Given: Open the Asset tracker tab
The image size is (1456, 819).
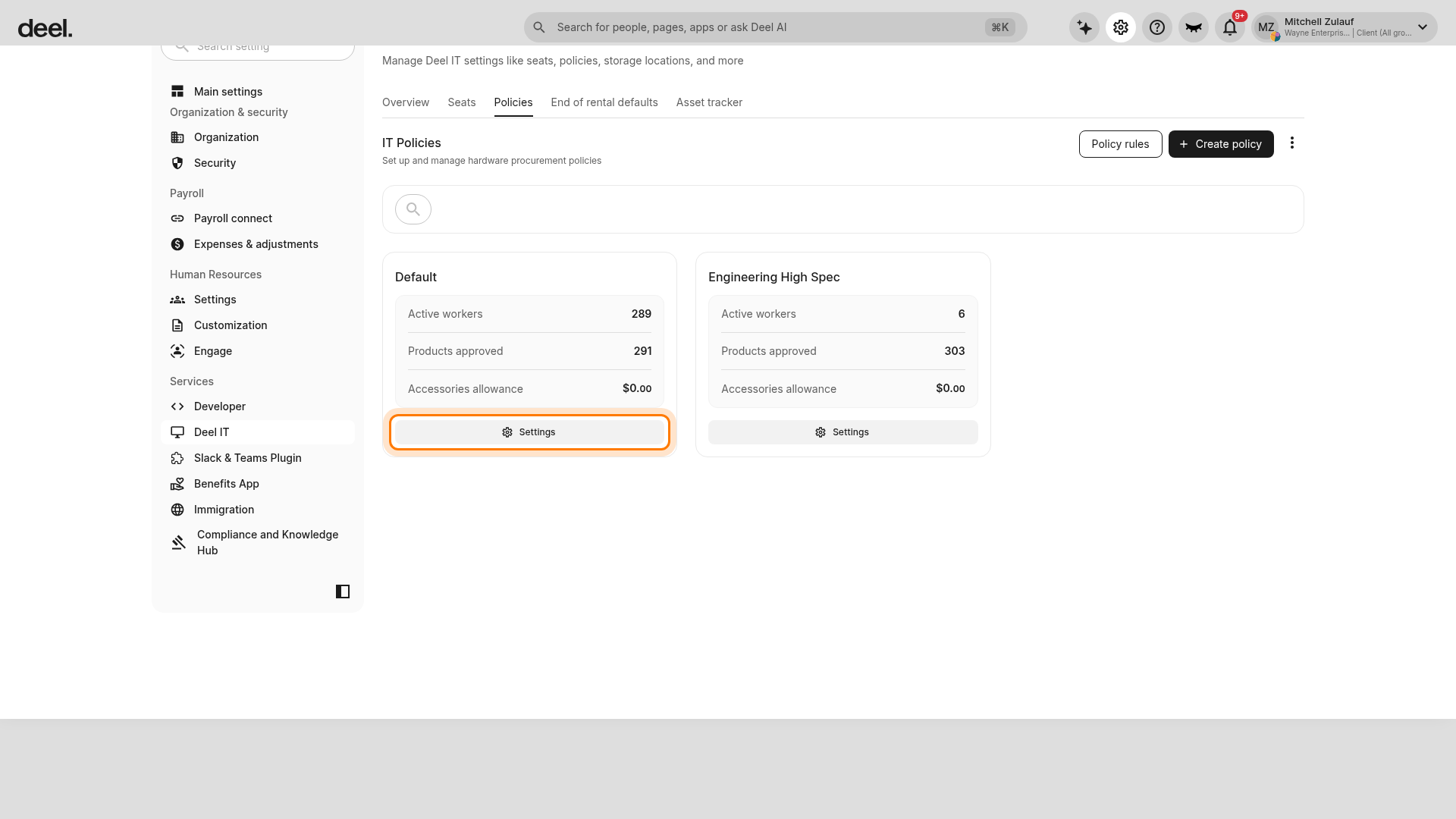Looking at the screenshot, I should (x=709, y=102).
